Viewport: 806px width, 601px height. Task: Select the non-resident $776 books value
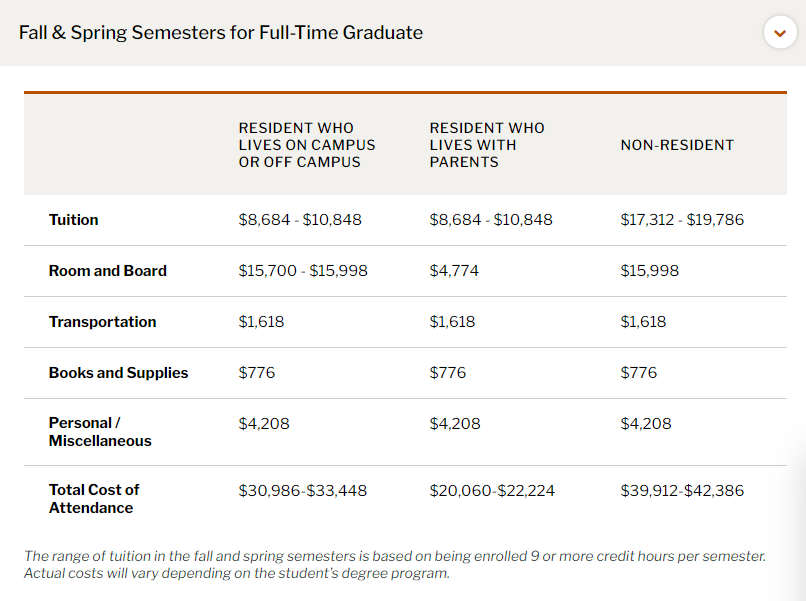639,373
